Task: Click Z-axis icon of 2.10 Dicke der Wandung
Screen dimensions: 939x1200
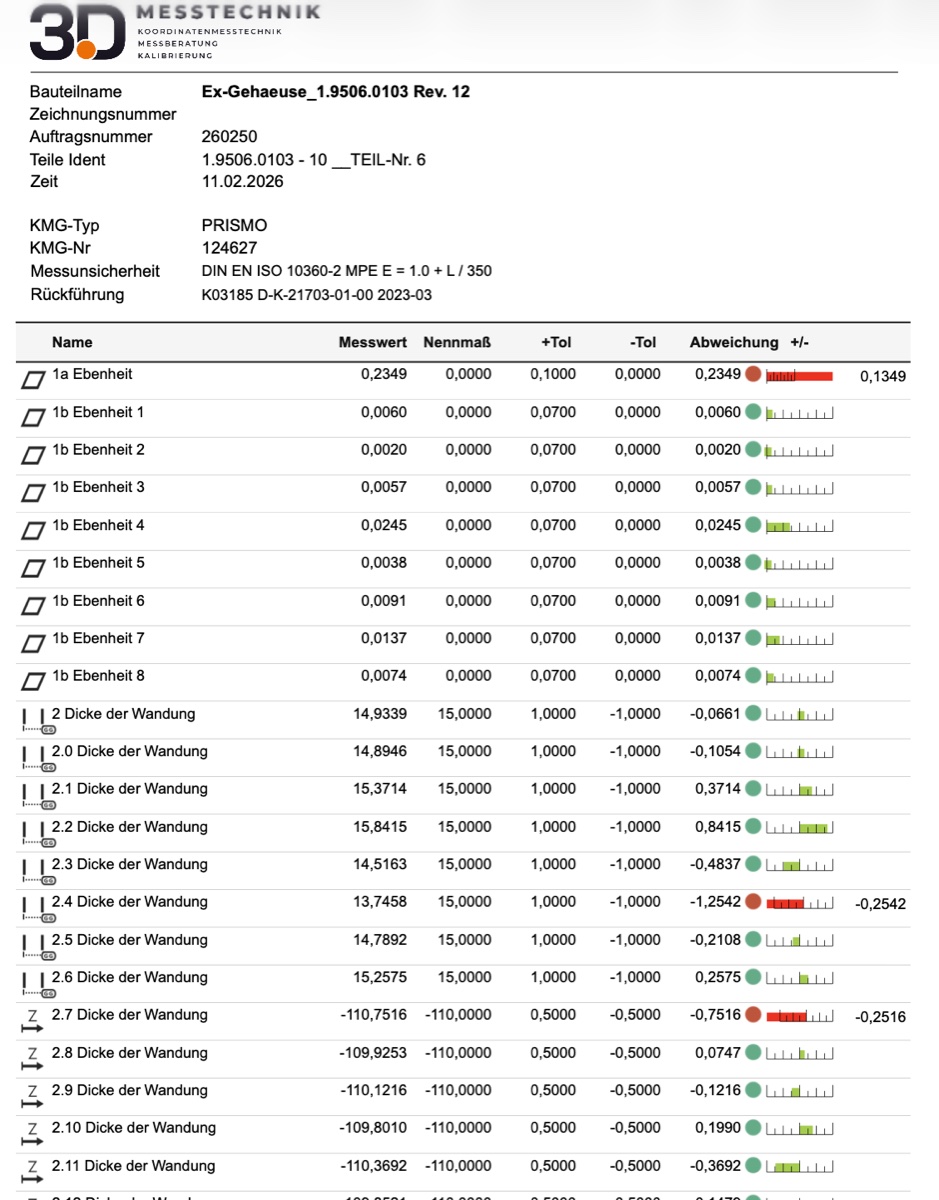Action: [33, 1136]
